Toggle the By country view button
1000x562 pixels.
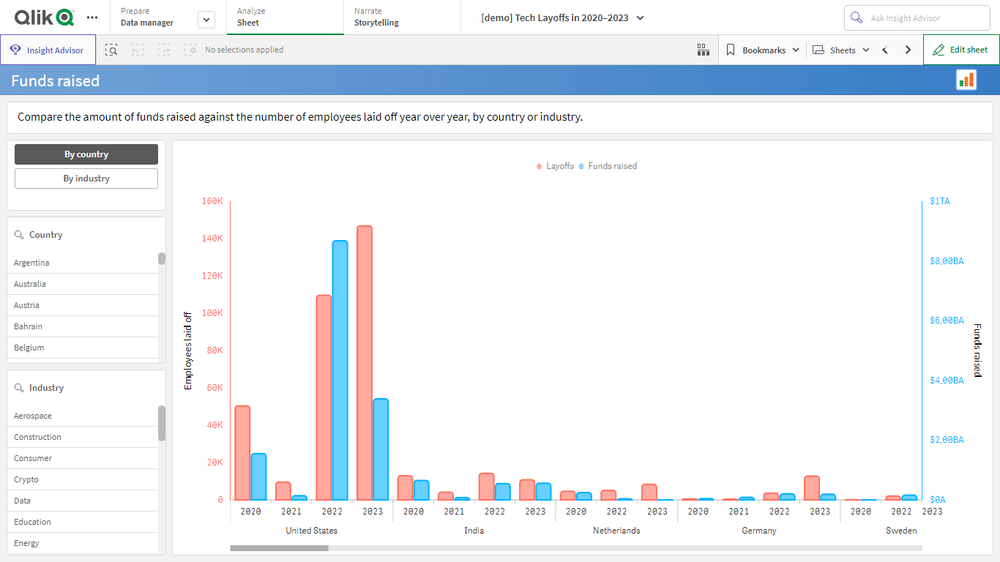86,155
